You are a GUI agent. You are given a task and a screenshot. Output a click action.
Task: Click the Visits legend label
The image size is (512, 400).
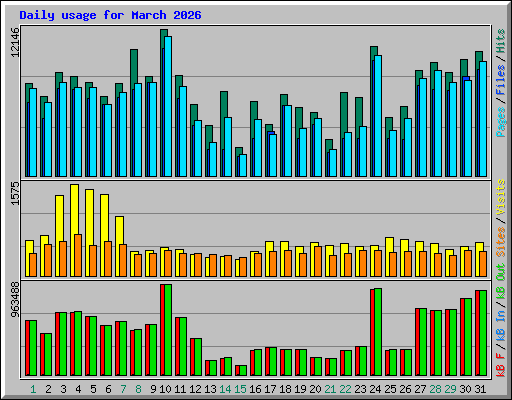tap(501, 197)
